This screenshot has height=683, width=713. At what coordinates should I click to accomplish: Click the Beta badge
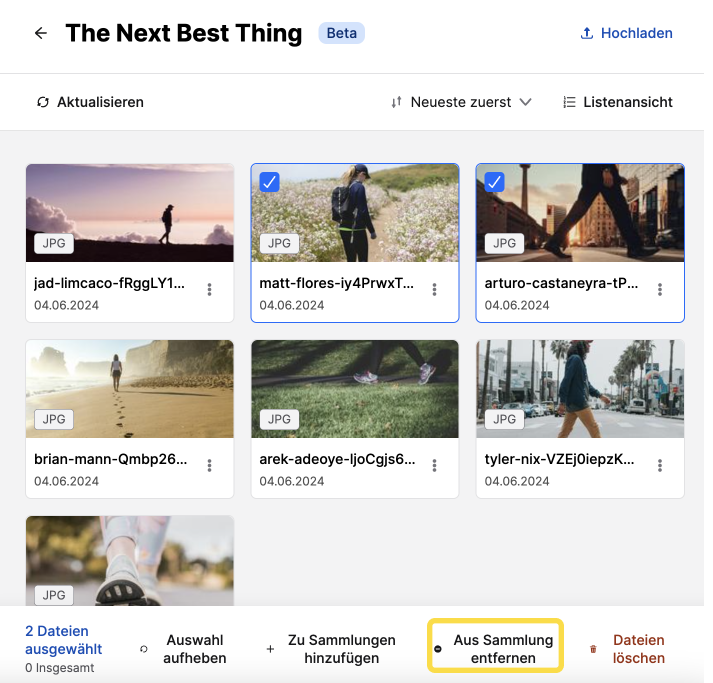click(x=341, y=33)
